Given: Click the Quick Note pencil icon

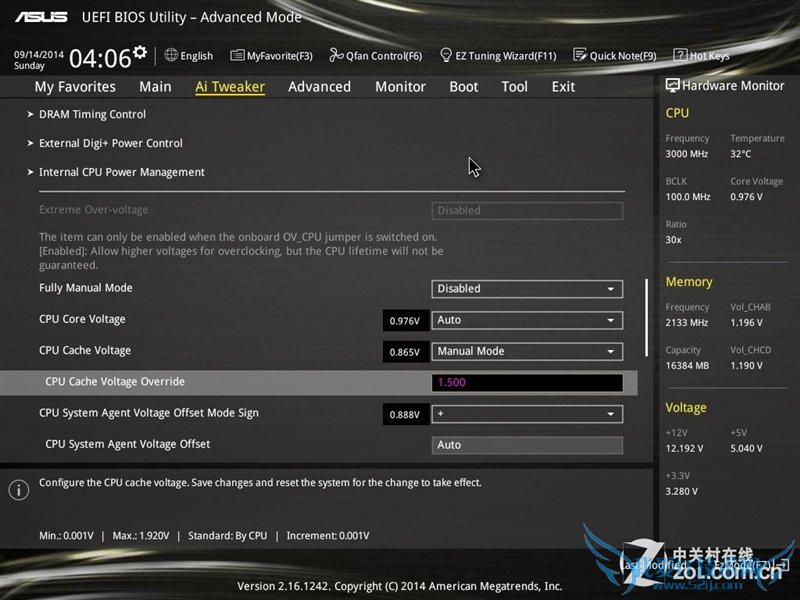Looking at the screenshot, I should (580, 55).
